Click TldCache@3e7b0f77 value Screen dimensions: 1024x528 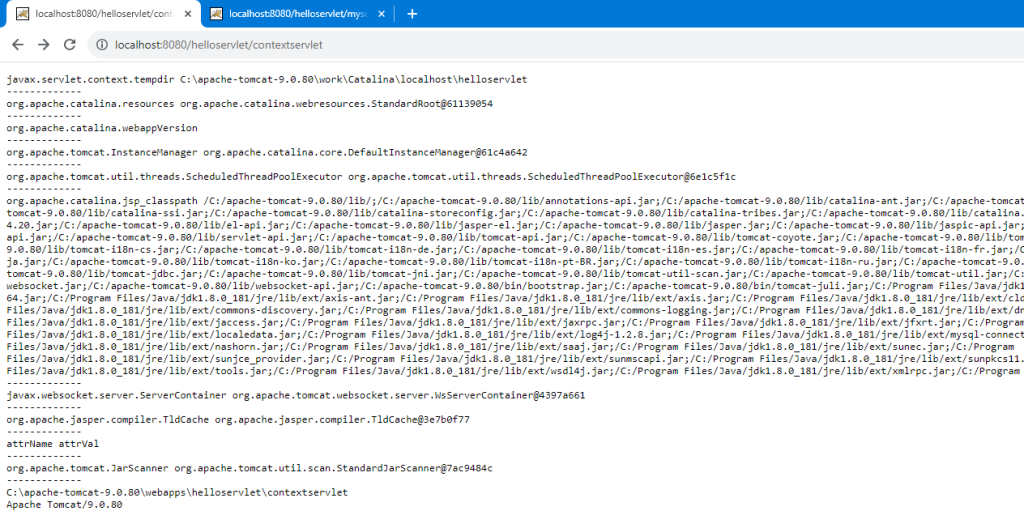pos(423,420)
